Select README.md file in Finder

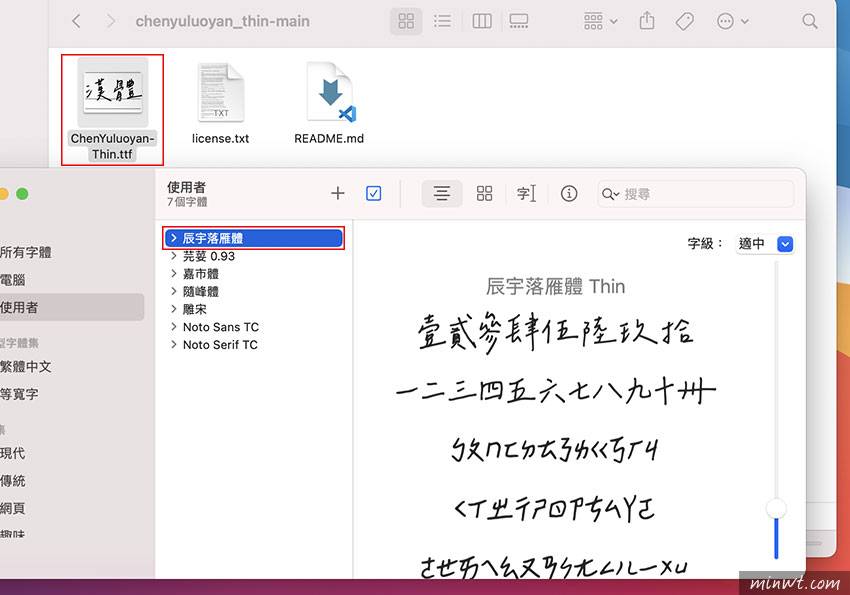coord(329,103)
